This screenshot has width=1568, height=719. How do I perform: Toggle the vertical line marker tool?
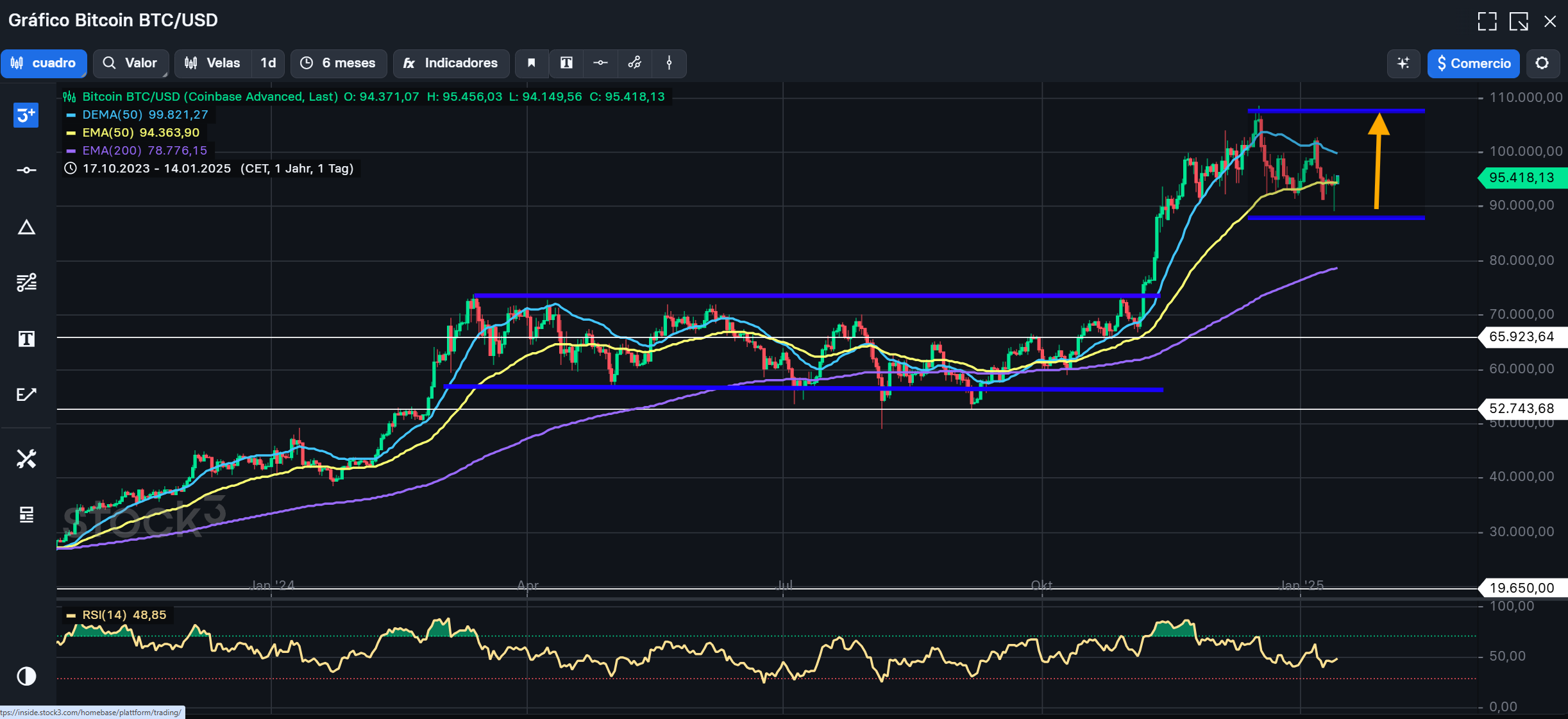coord(669,63)
